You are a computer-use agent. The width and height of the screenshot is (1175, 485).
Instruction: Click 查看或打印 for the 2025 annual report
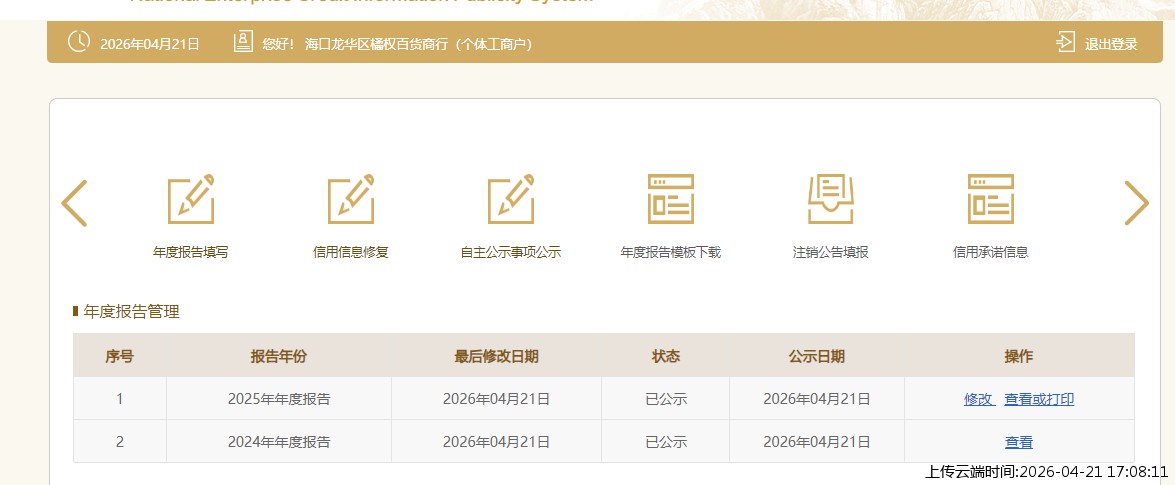tap(1039, 399)
